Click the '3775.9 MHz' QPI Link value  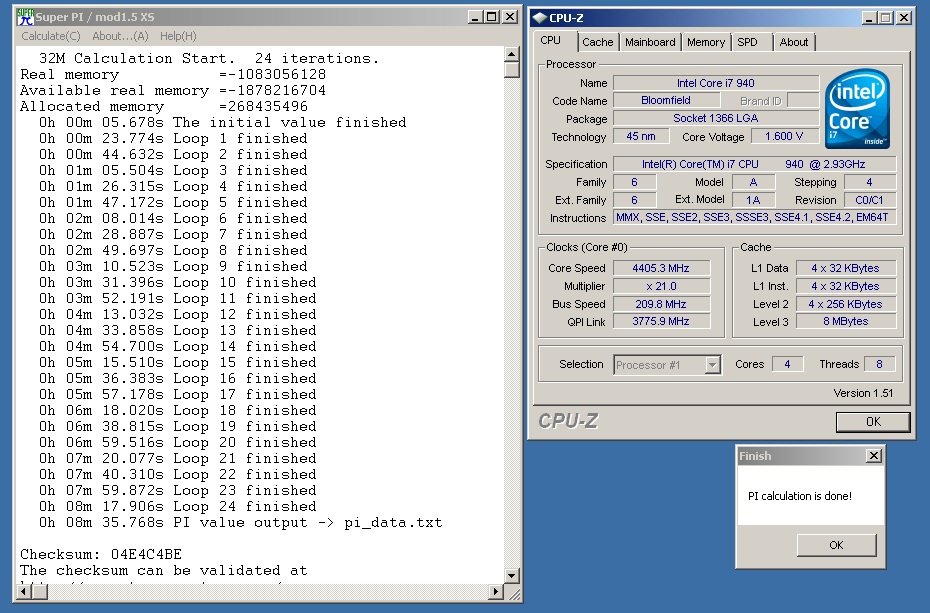click(661, 321)
